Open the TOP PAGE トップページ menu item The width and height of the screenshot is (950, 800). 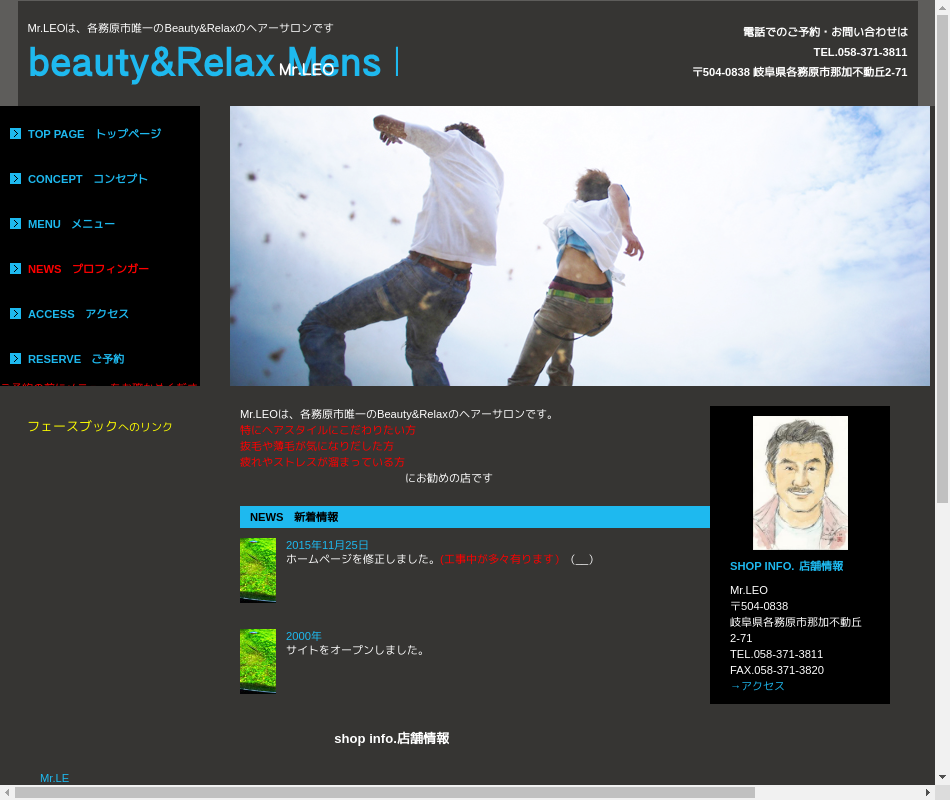tap(94, 134)
